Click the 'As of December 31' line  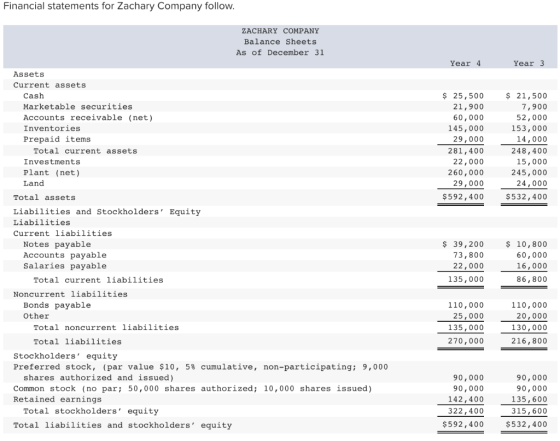point(280,52)
